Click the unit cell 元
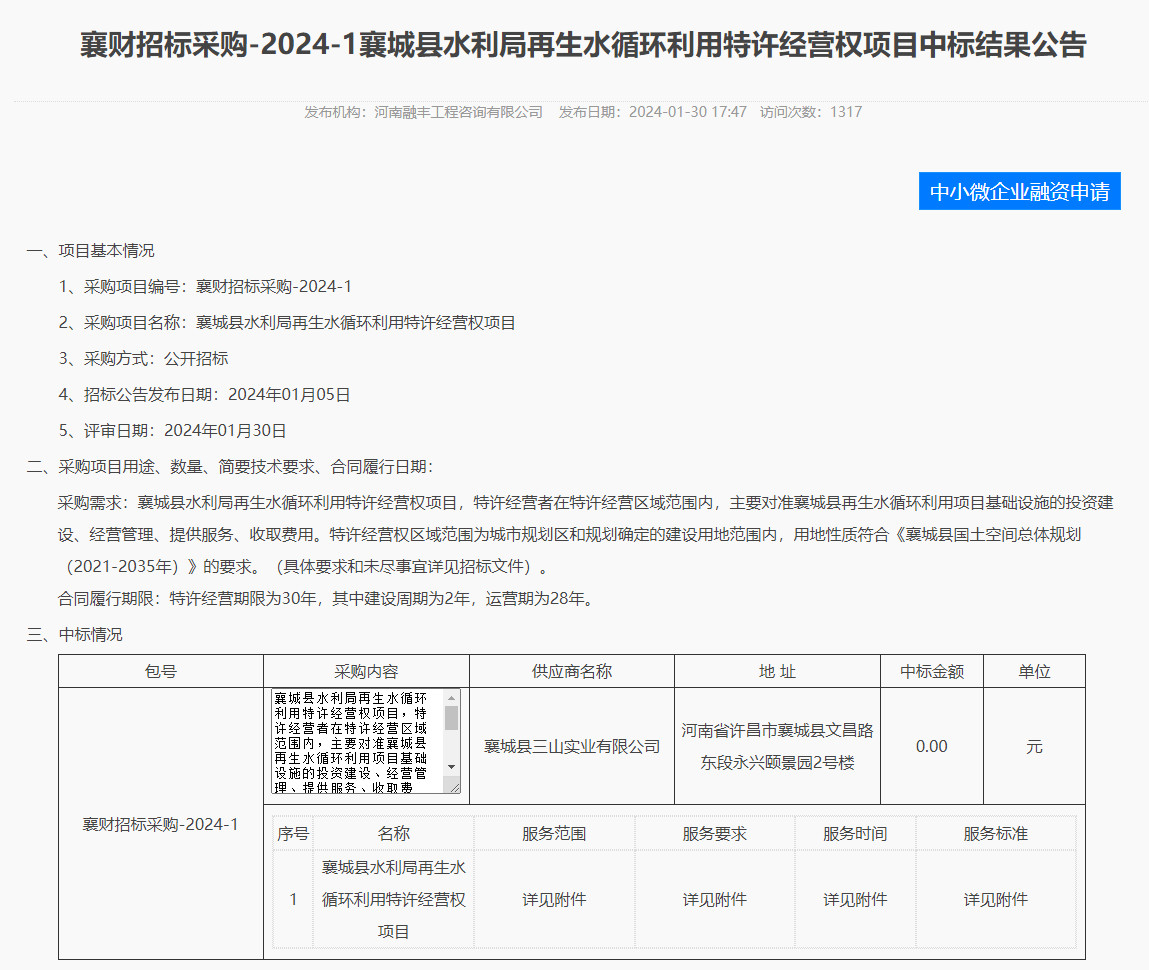This screenshot has height=970, width=1149. (x=1034, y=747)
